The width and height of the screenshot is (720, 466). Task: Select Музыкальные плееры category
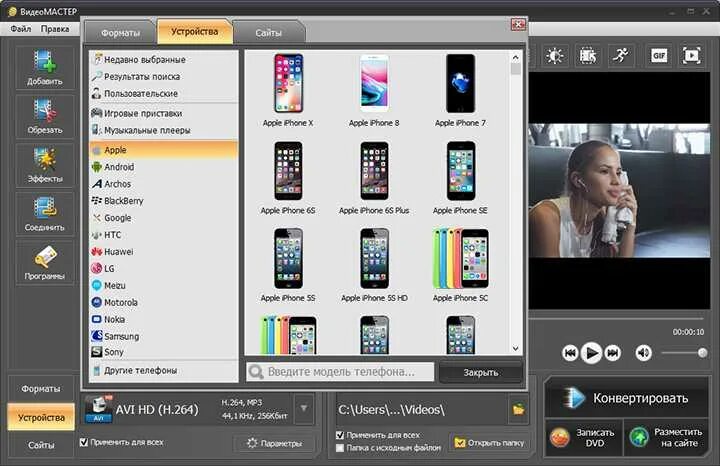163,130
